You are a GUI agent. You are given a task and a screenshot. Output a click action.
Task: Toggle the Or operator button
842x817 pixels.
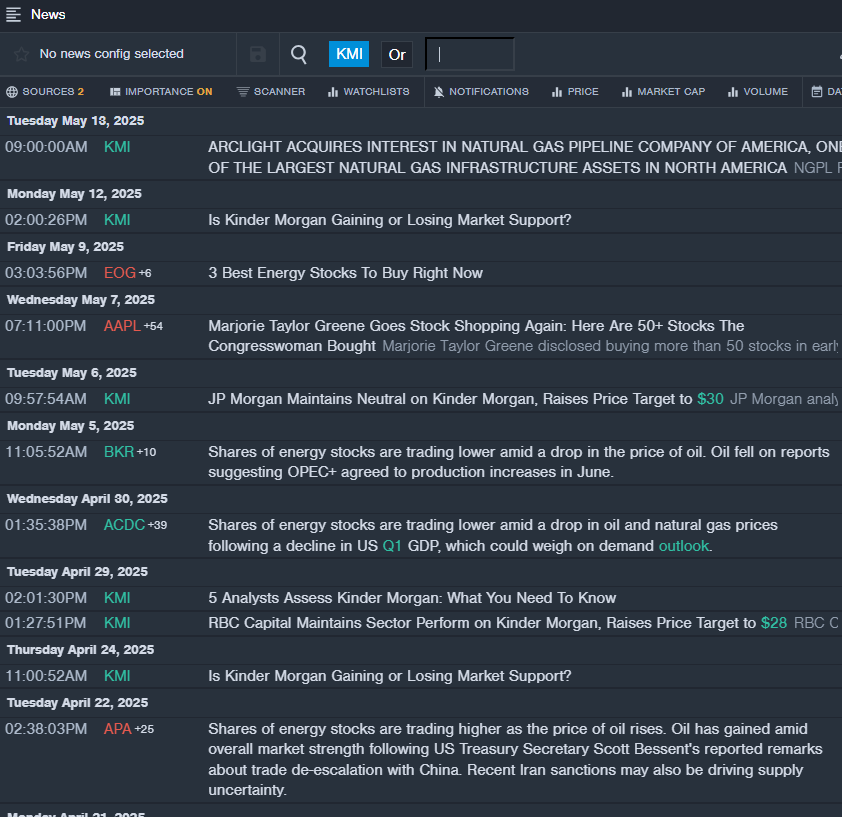(x=397, y=55)
